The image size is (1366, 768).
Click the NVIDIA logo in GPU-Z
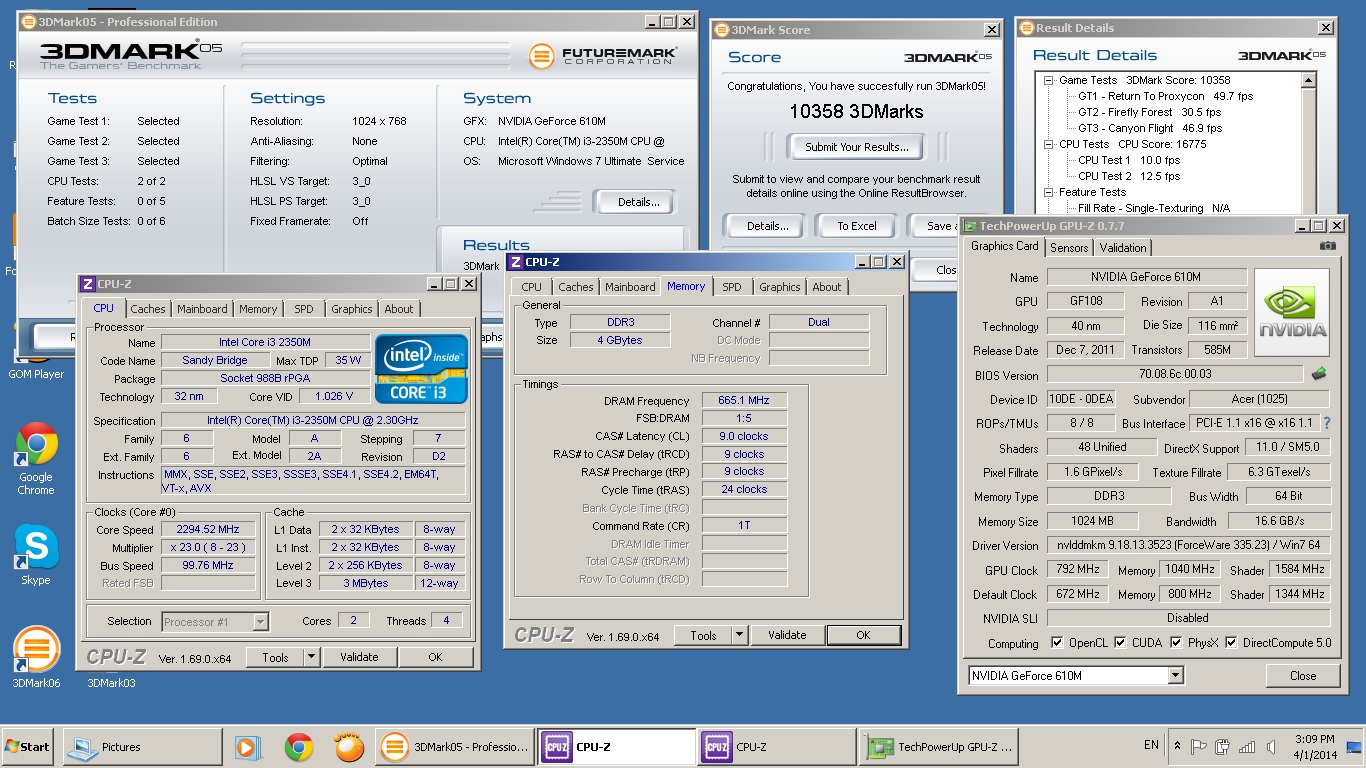pyautogui.click(x=1292, y=313)
